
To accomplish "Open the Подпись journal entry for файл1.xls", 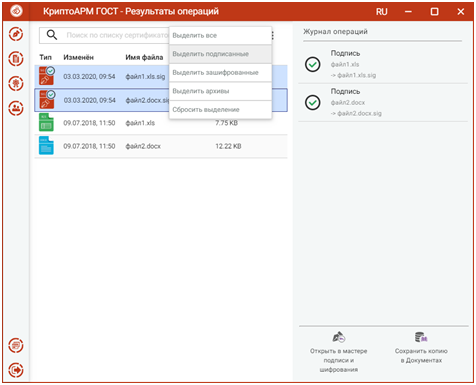I will pos(383,64).
